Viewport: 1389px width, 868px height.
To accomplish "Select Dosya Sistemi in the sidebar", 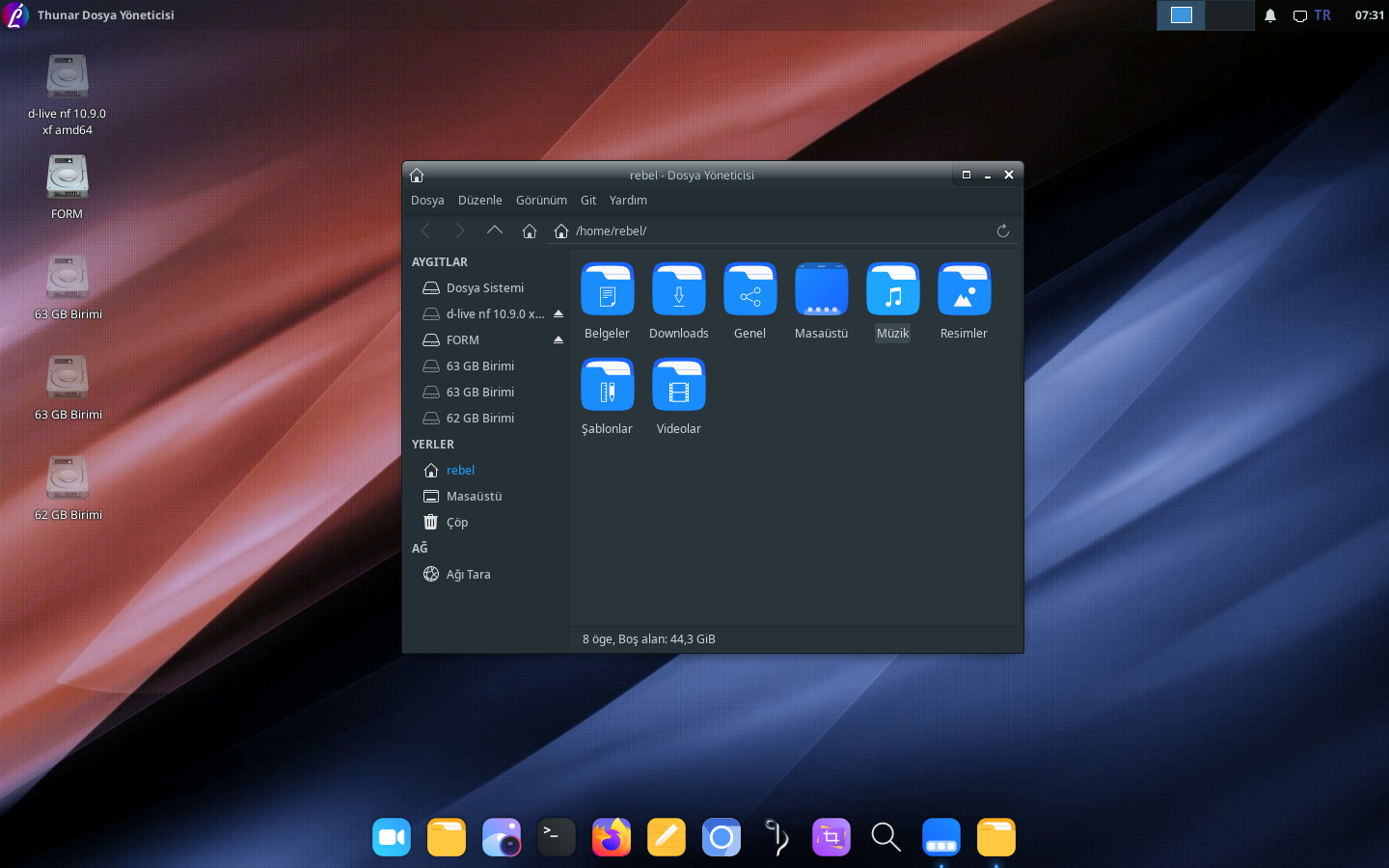I will 485,287.
